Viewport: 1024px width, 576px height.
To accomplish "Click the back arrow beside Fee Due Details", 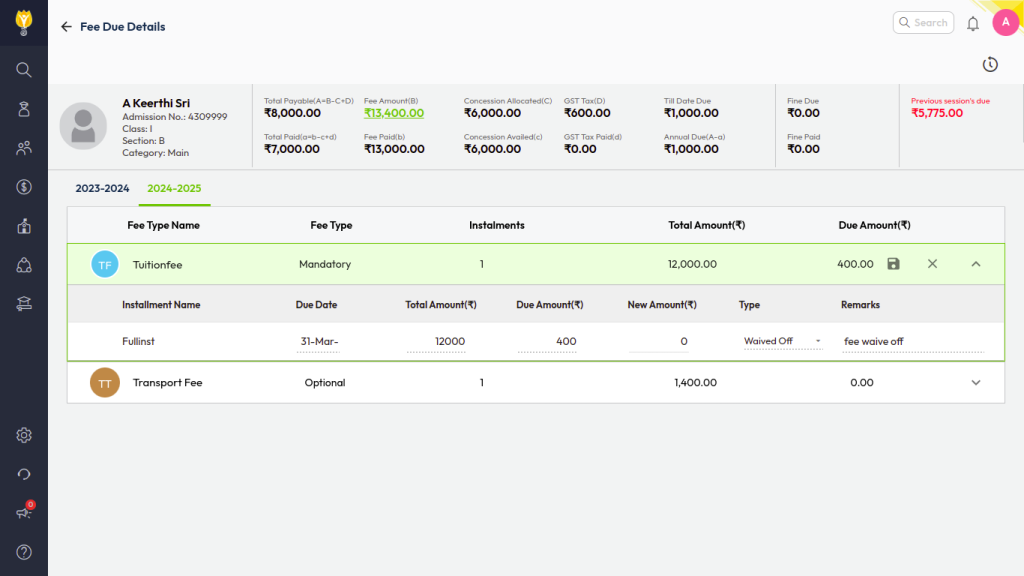I will (67, 27).
